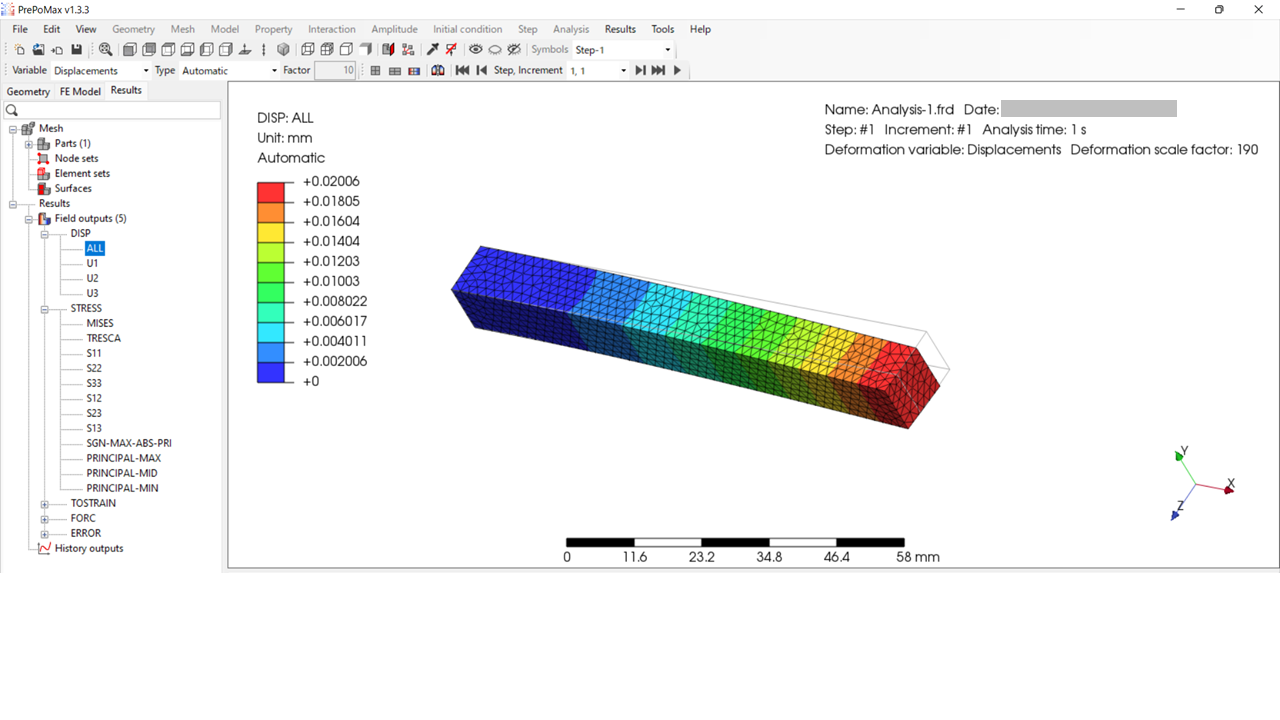This screenshot has height=720, width=1280.
Task: Open the Tools menu
Action: tap(662, 29)
